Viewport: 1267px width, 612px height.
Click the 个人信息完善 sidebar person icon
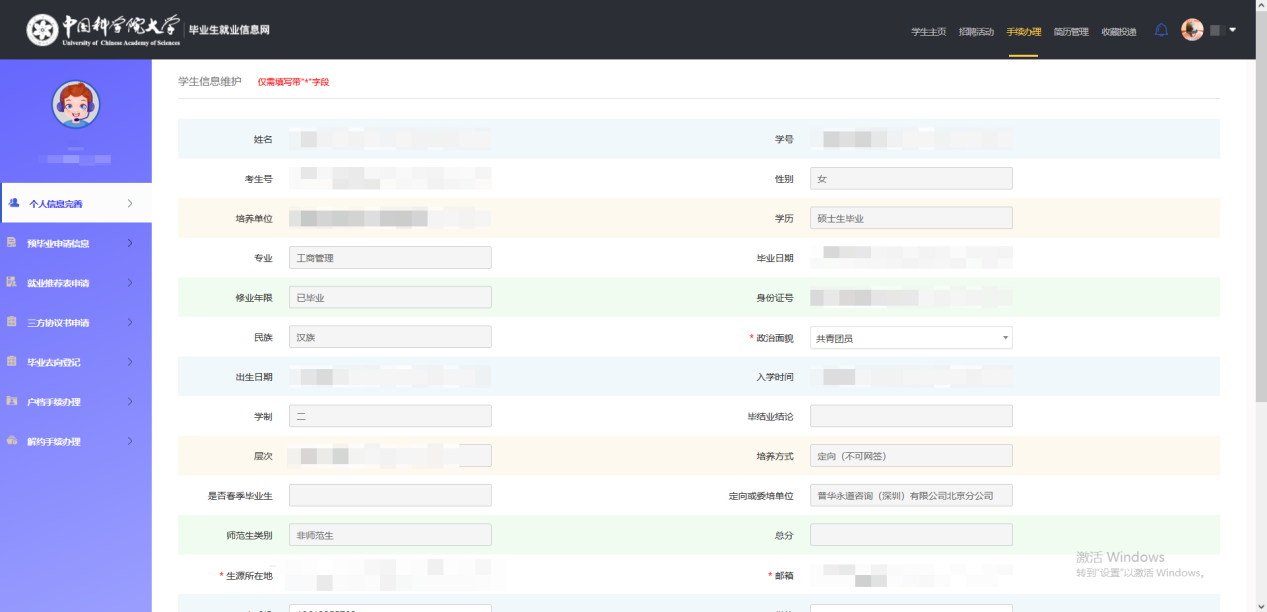(x=14, y=203)
